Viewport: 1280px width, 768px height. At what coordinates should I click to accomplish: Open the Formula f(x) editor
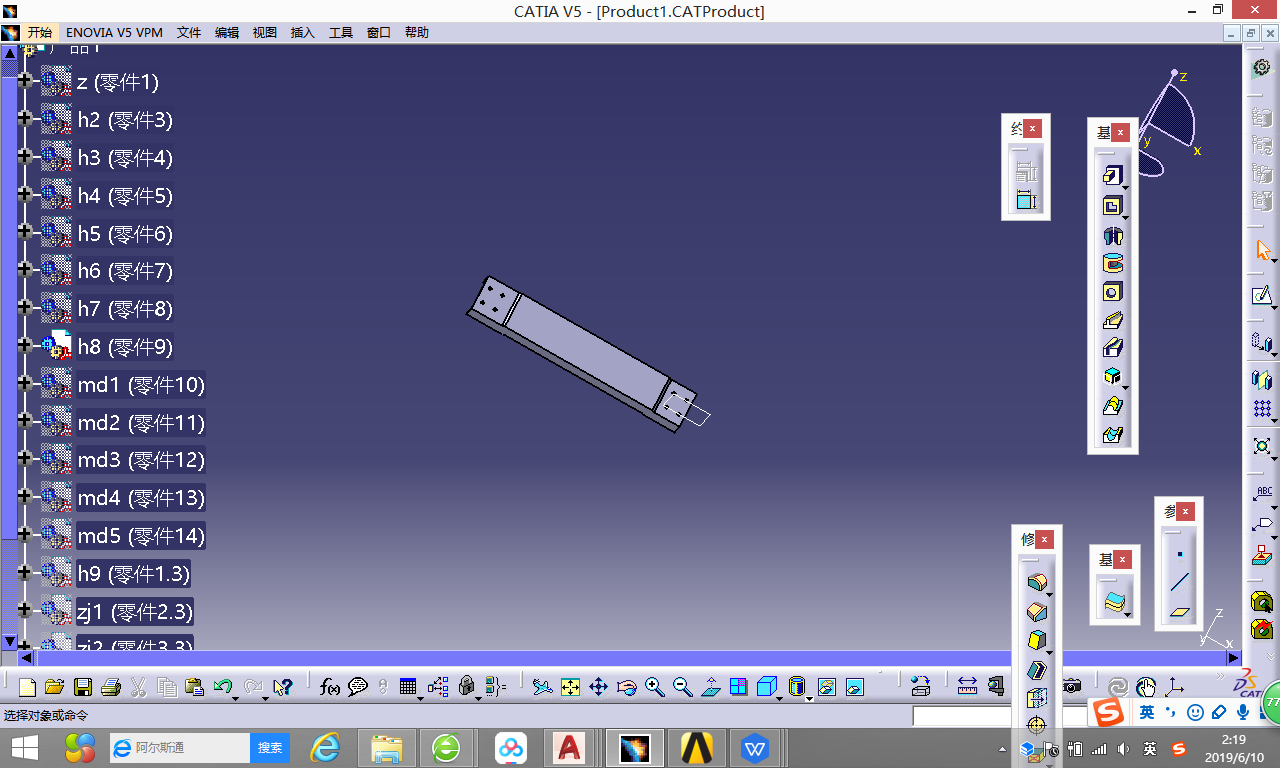[x=330, y=687]
